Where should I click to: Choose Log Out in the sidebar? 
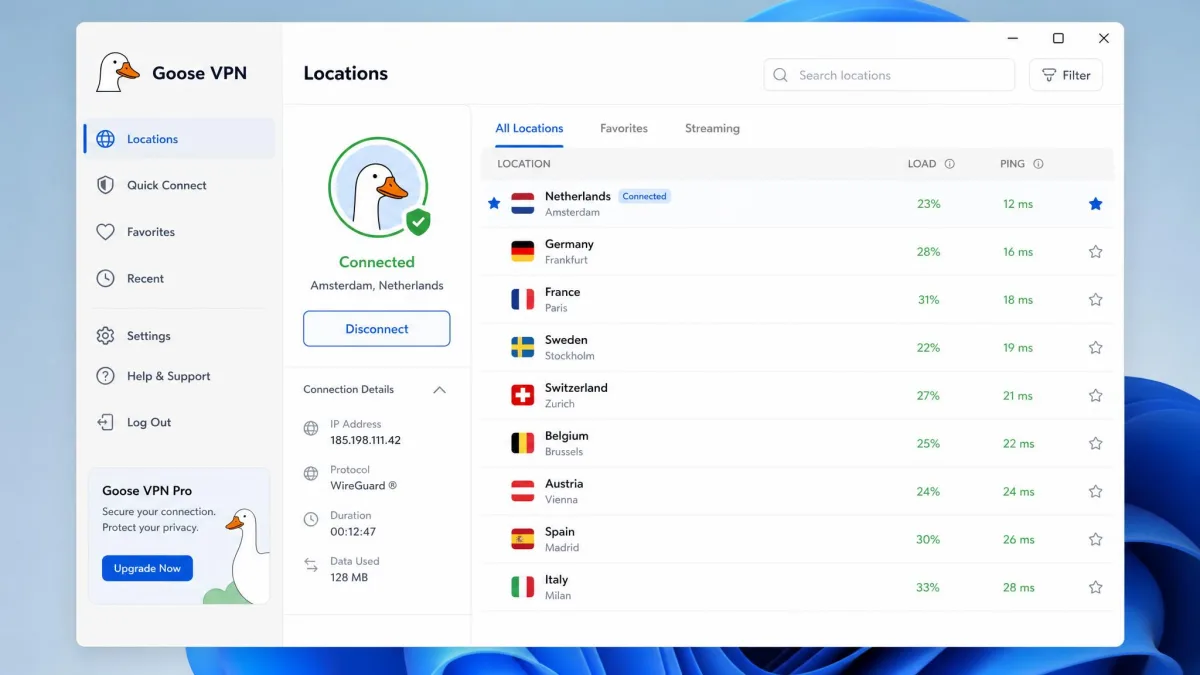[x=179, y=422]
